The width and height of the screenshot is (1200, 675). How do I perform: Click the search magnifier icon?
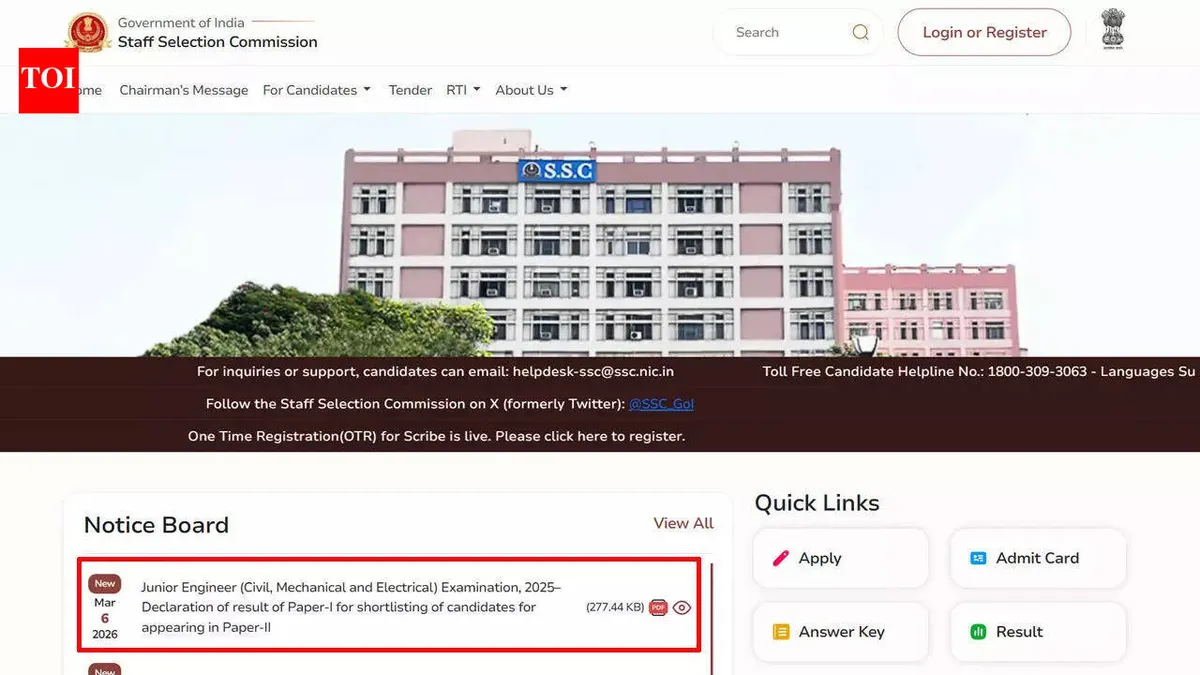tap(860, 32)
